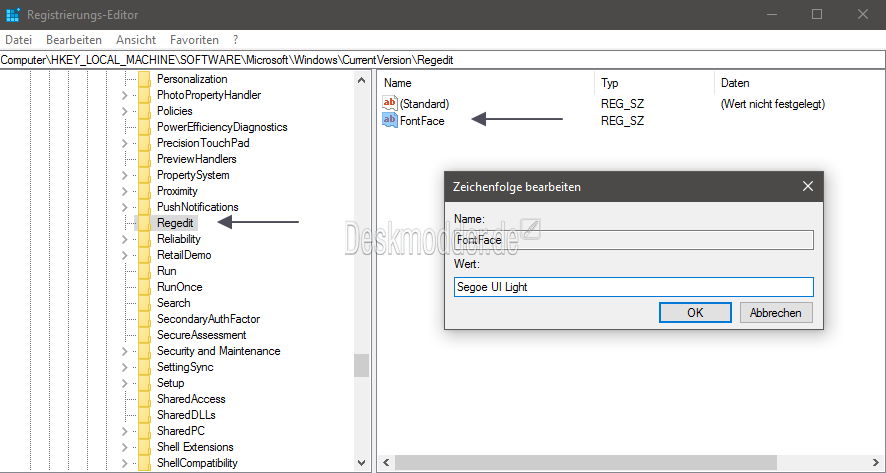Expand the Policies key

point(124,111)
